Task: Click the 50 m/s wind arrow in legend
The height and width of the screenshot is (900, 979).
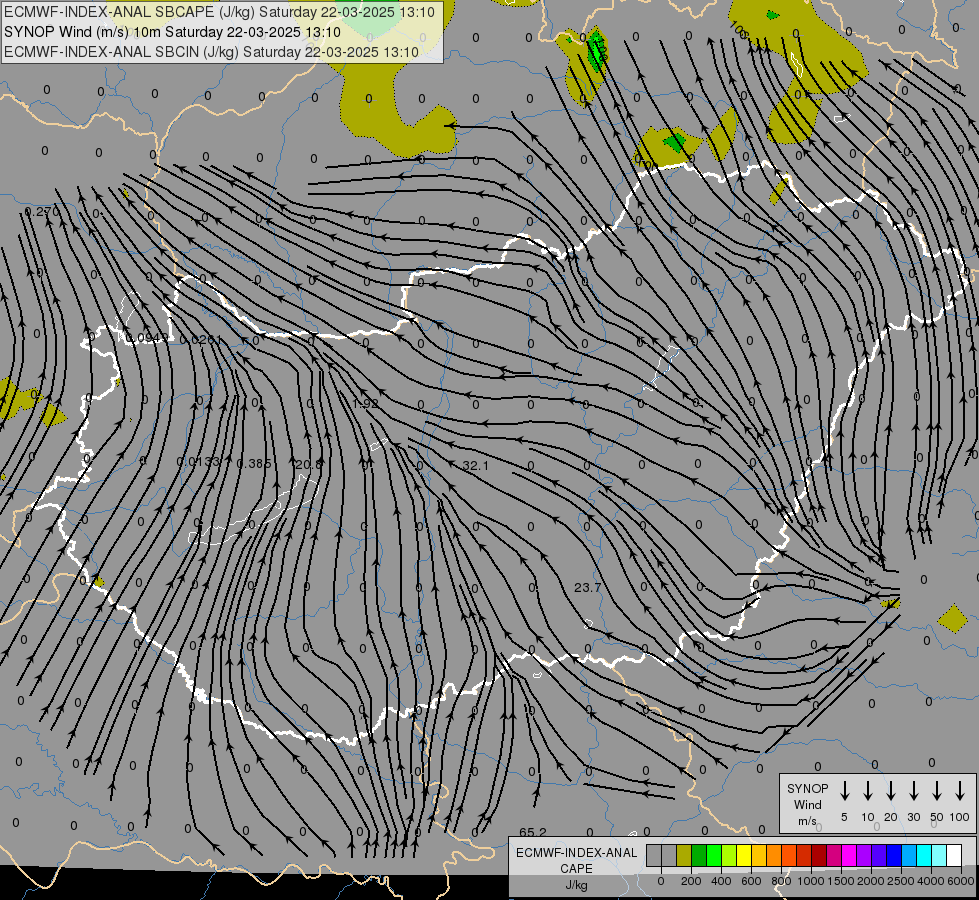Action: (937, 791)
